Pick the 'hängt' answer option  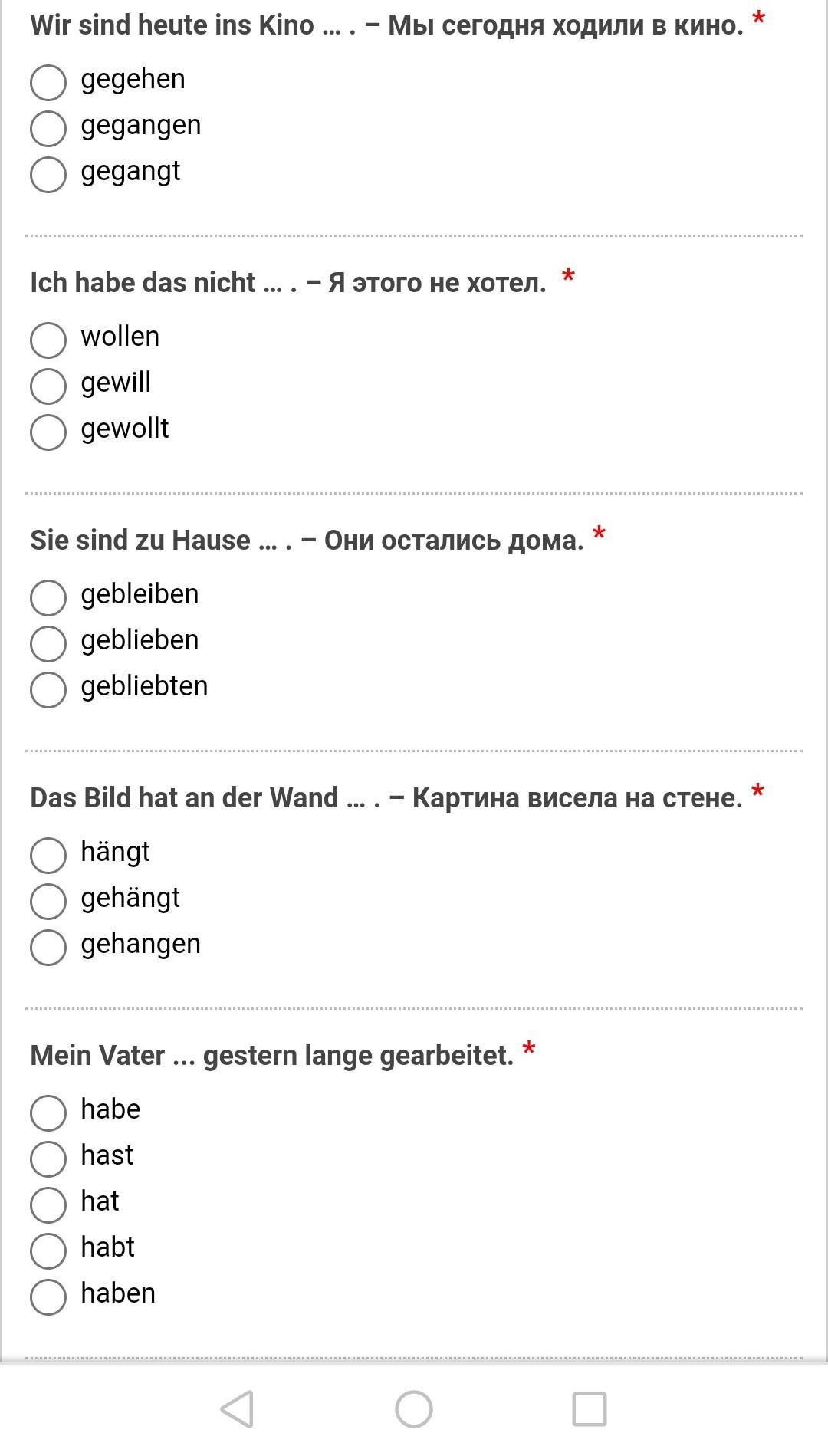tap(48, 855)
